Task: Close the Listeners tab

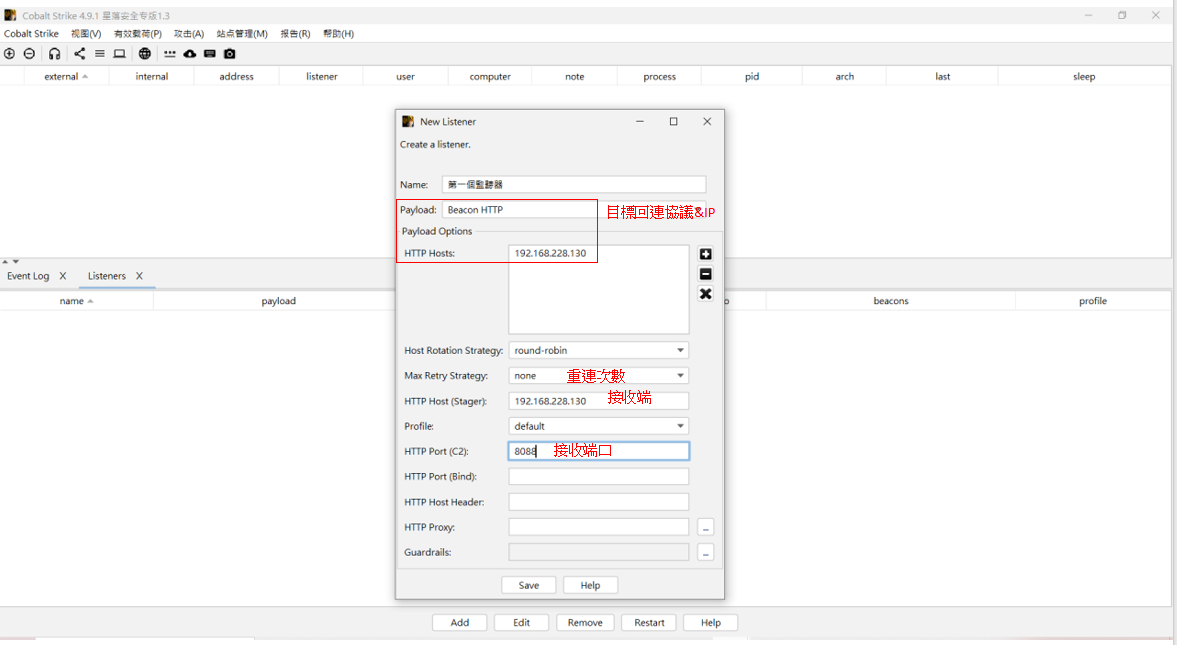Action: pos(139,276)
